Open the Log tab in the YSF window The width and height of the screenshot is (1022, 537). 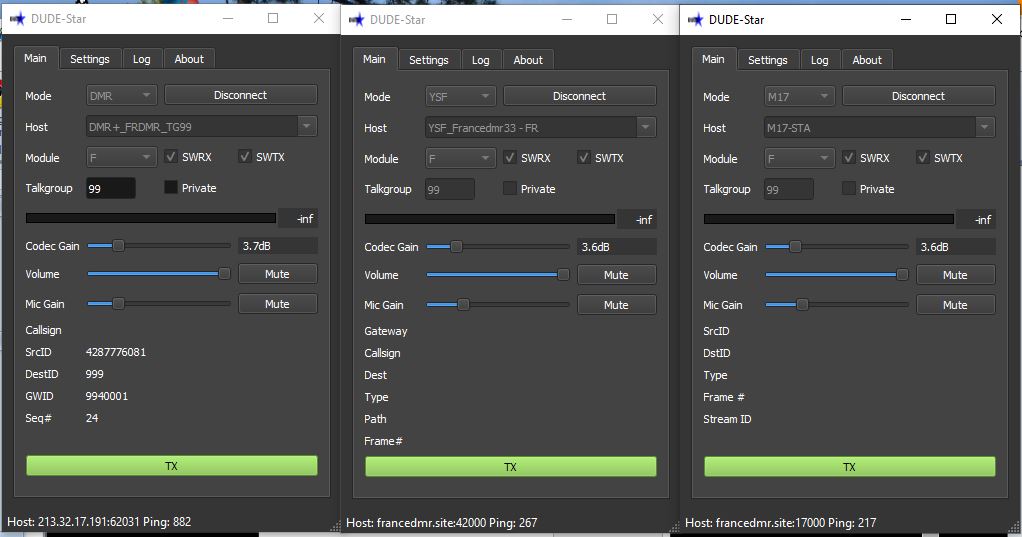(x=480, y=60)
